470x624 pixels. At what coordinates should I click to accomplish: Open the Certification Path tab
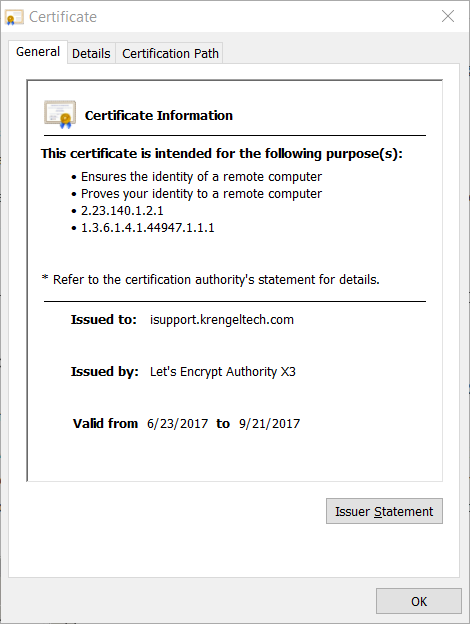point(170,53)
